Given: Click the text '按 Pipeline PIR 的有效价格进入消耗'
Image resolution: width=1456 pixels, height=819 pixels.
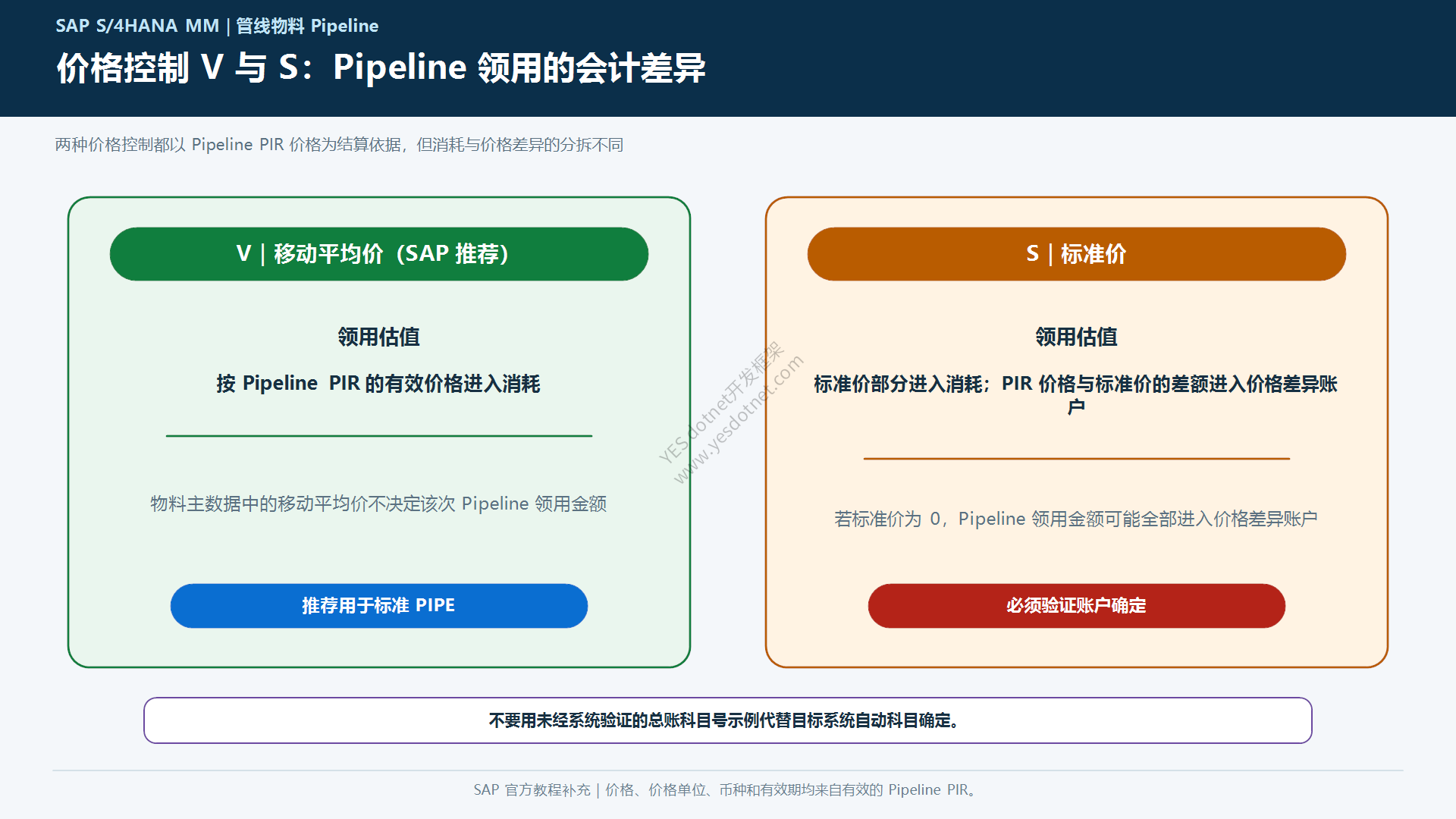Looking at the screenshot, I should point(378,384).
